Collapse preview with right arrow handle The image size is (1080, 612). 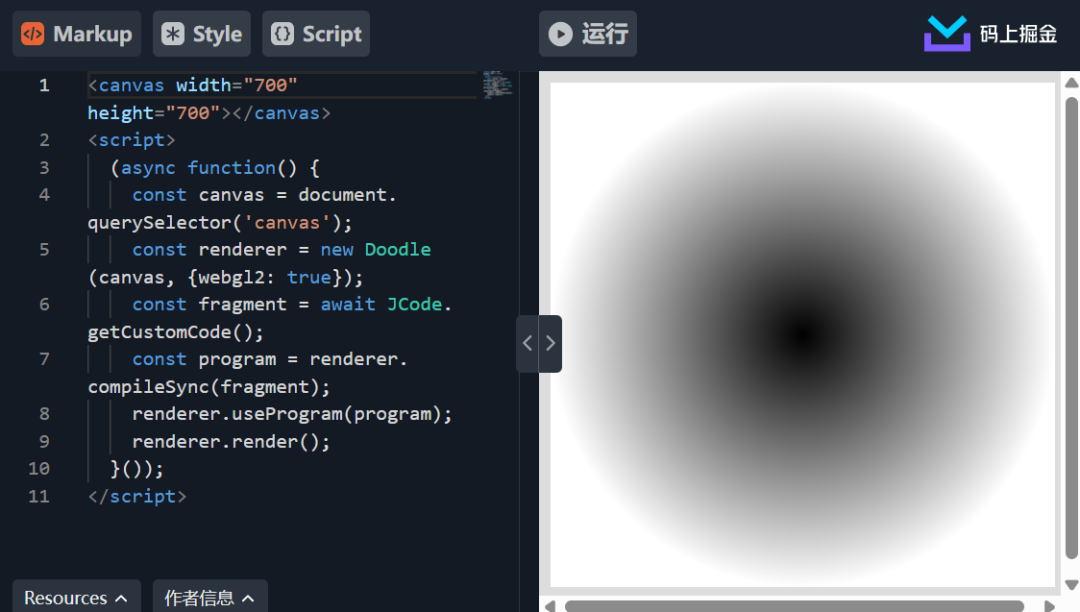click(x=550, y=344)
